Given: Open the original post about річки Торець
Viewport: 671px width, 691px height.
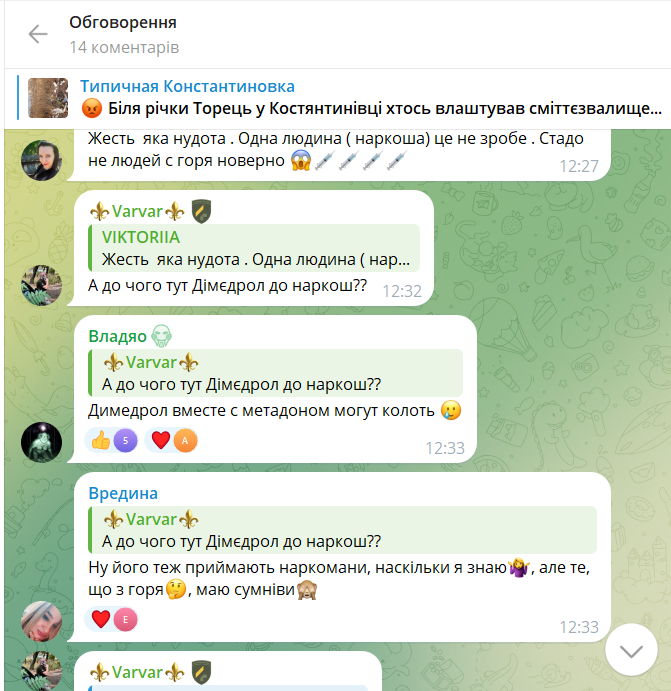Looking at the screenshot, I should tap(371, 108).
